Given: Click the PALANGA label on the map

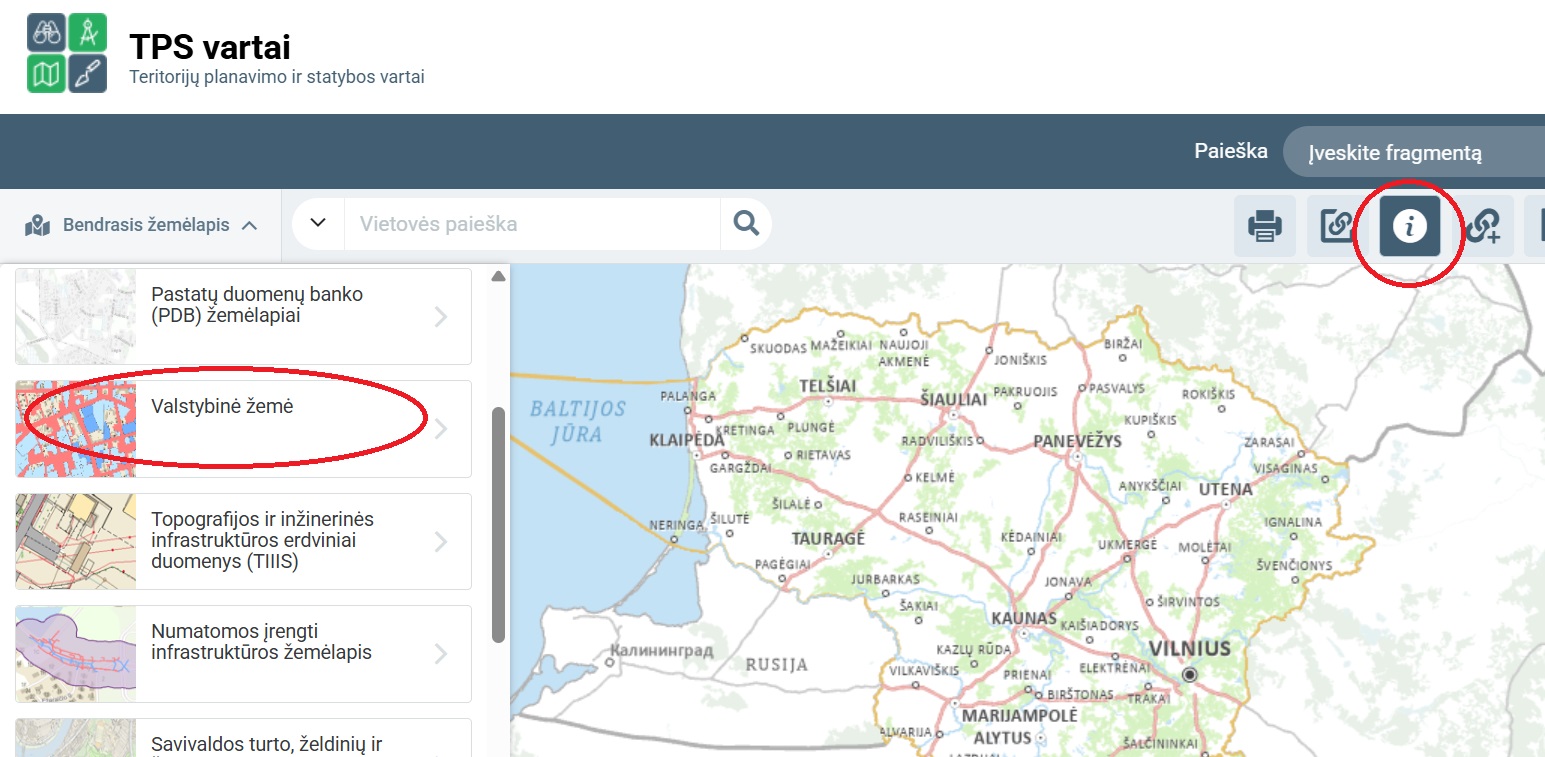Looking at the screenshot, I should point(688,396).
